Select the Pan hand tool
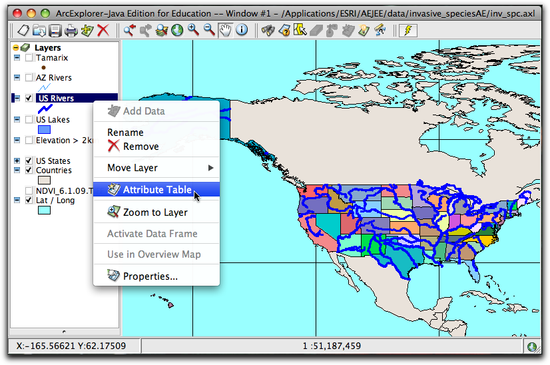This screenshot has width=550, height=365. (225, 30)
